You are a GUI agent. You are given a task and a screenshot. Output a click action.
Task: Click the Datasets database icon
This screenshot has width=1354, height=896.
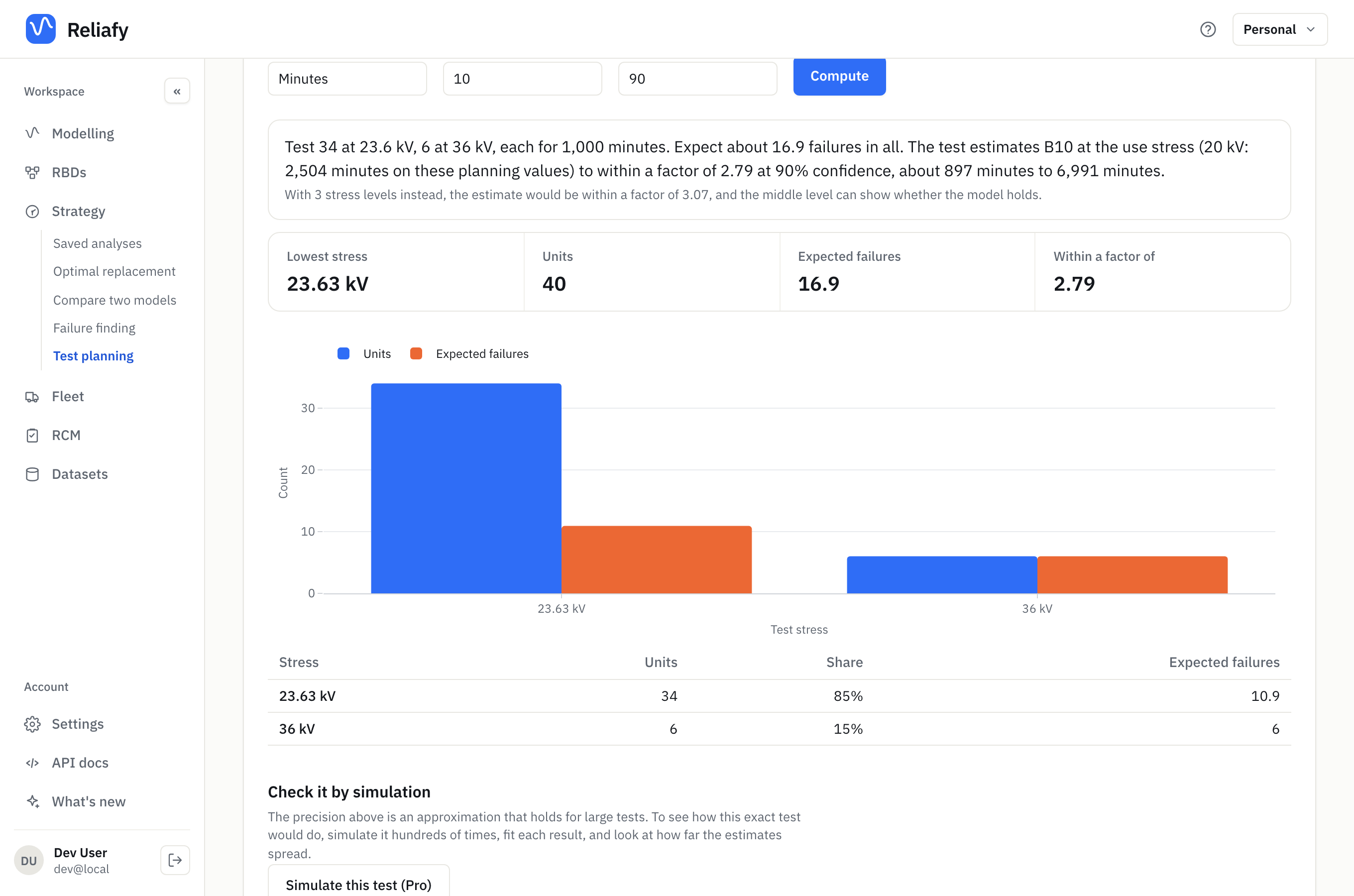32,474
